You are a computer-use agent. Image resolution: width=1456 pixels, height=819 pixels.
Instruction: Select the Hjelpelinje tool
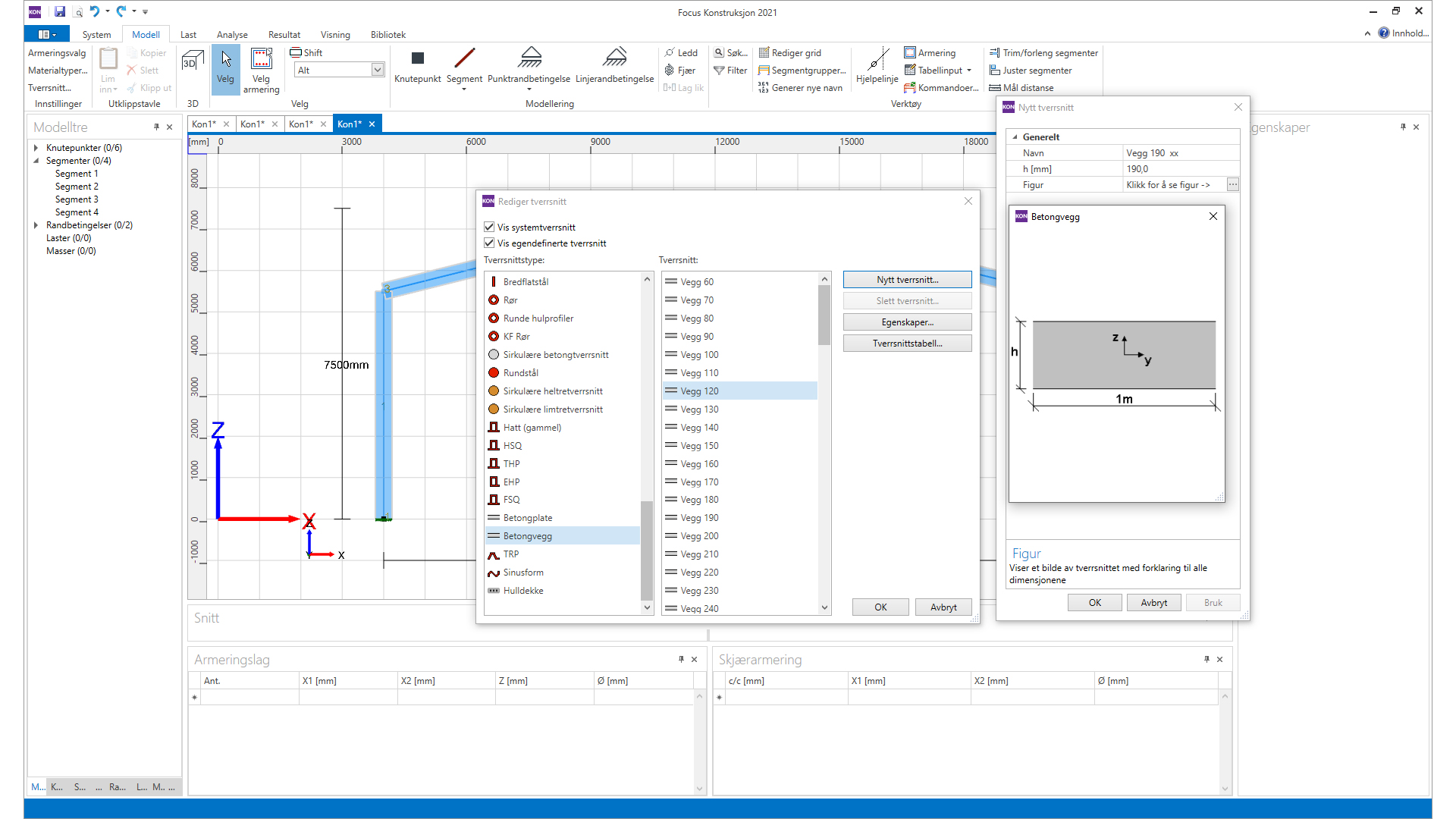coord(877,67)
